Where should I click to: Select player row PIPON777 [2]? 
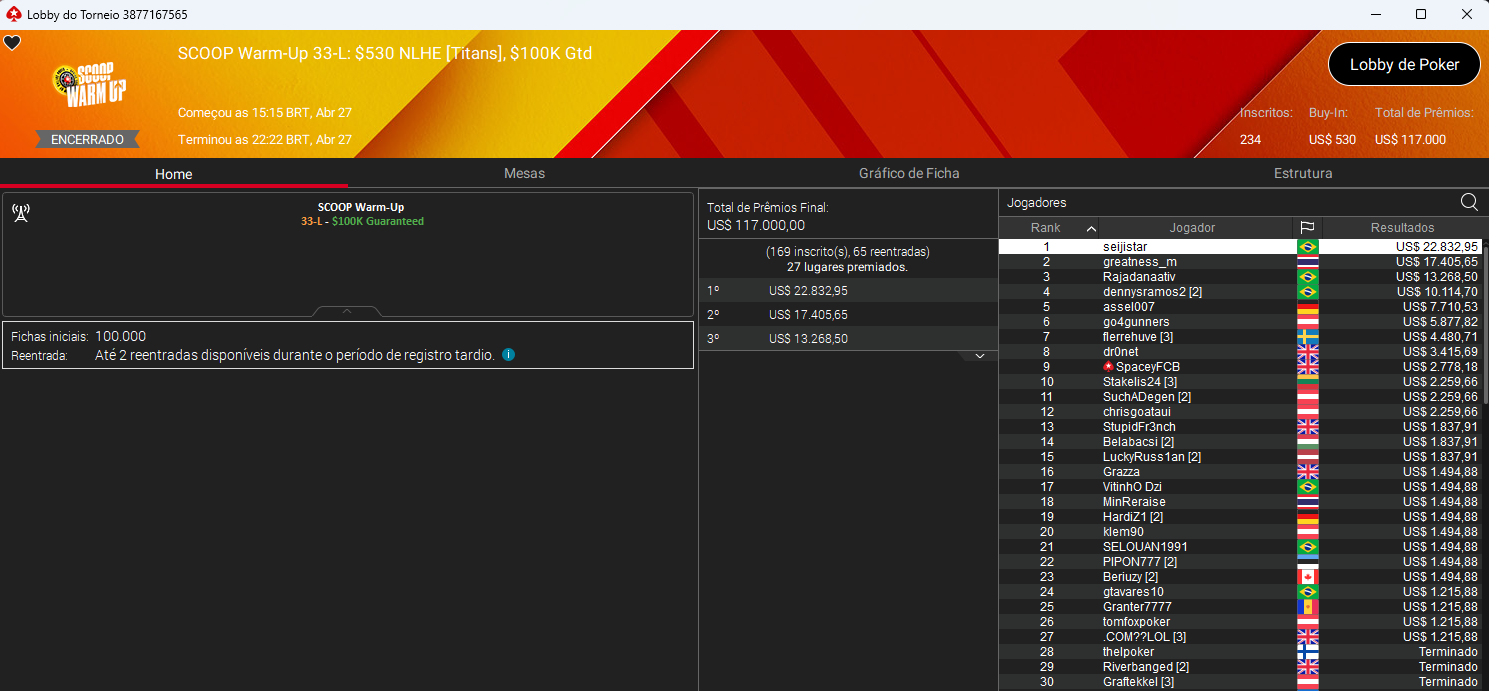[x=1240, y=562]
